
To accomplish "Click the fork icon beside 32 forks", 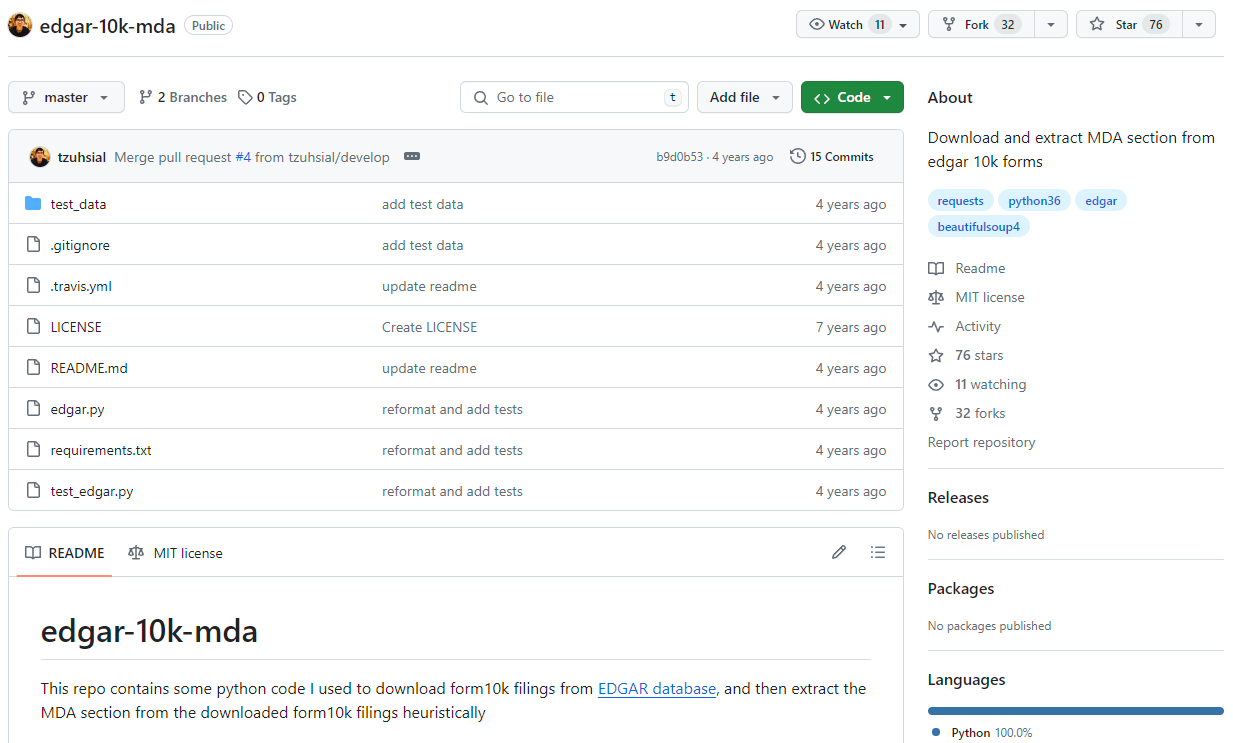I will pyautogui.click(x=936, y=413).
